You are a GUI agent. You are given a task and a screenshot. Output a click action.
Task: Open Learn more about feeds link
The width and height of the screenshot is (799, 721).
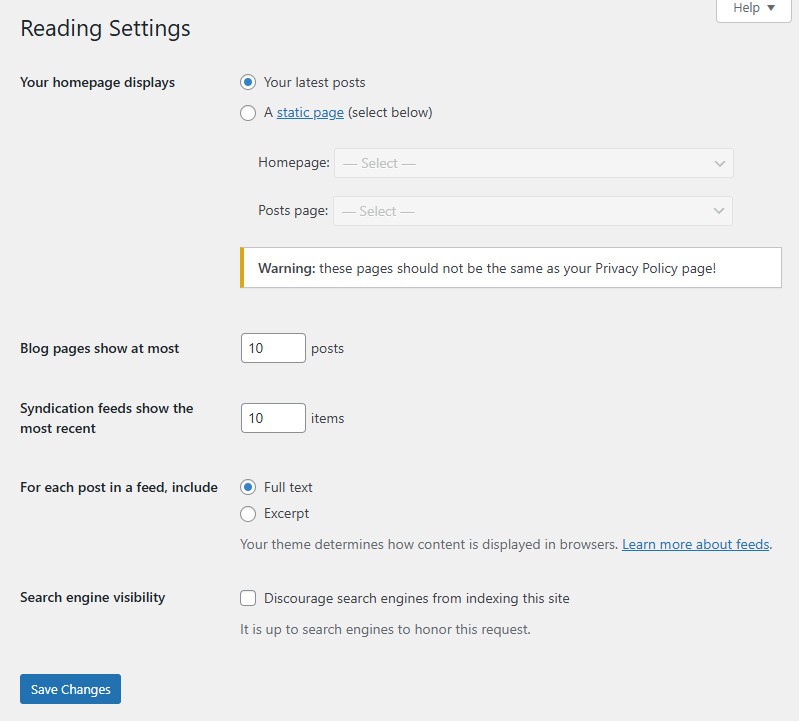point(696,544)
